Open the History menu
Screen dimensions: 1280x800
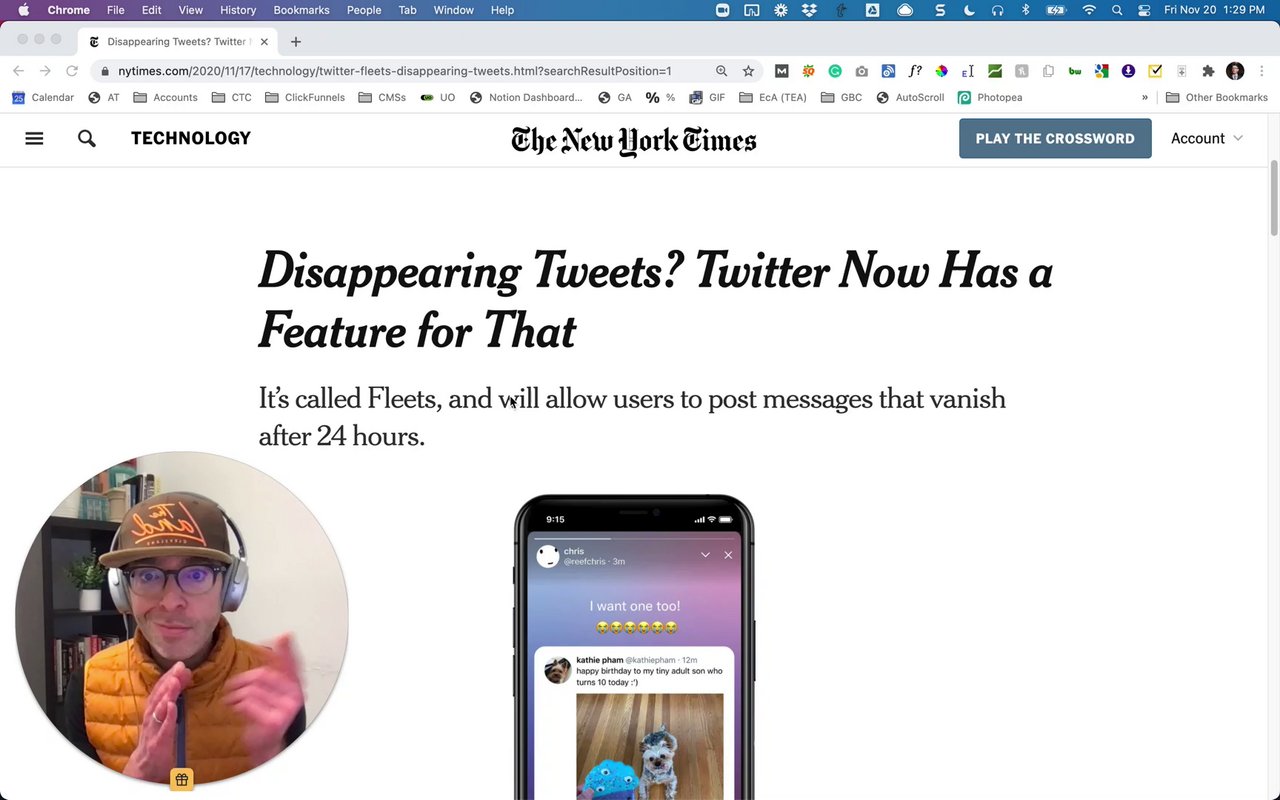click(x=238, y=10)
